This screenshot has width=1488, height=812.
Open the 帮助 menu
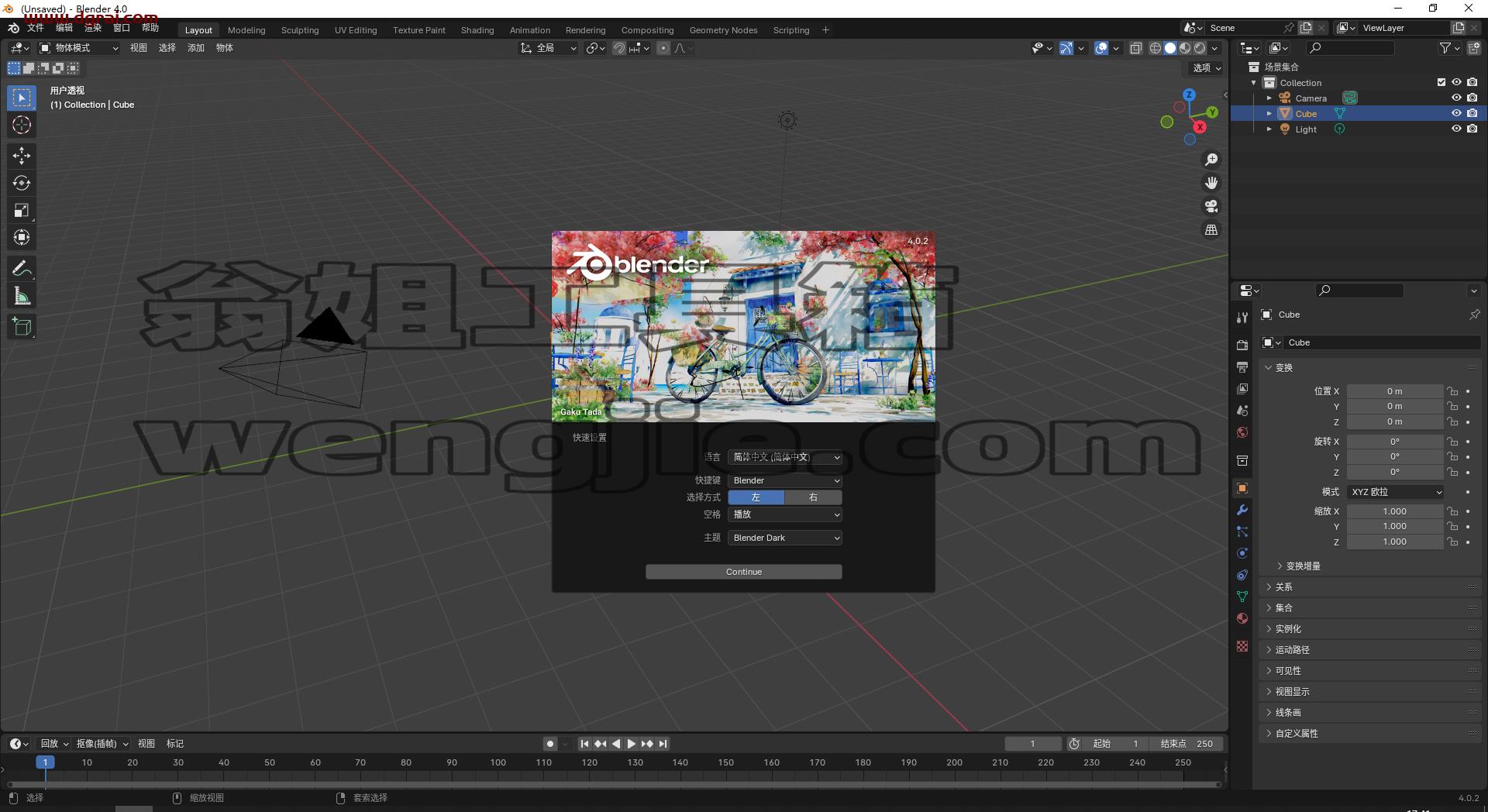point(150,28)
